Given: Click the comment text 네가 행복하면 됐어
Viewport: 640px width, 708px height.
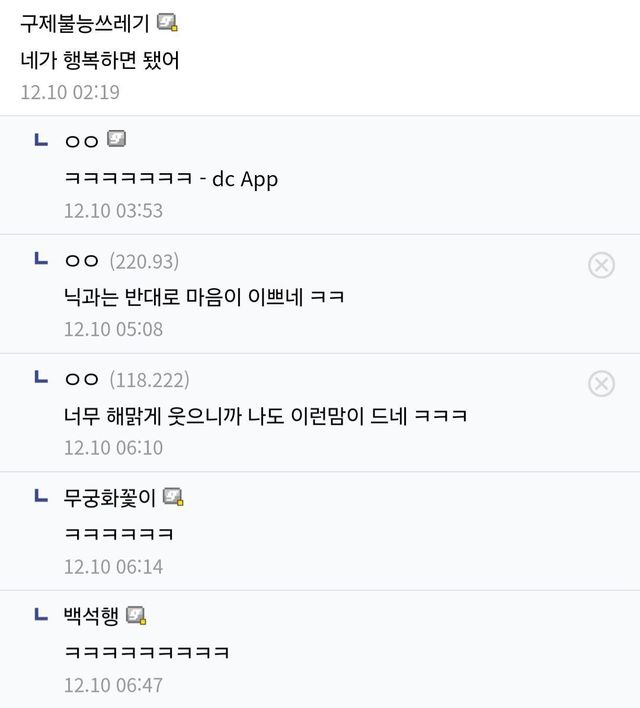Looking at the screenshot, I should click(x=100, y=59).
